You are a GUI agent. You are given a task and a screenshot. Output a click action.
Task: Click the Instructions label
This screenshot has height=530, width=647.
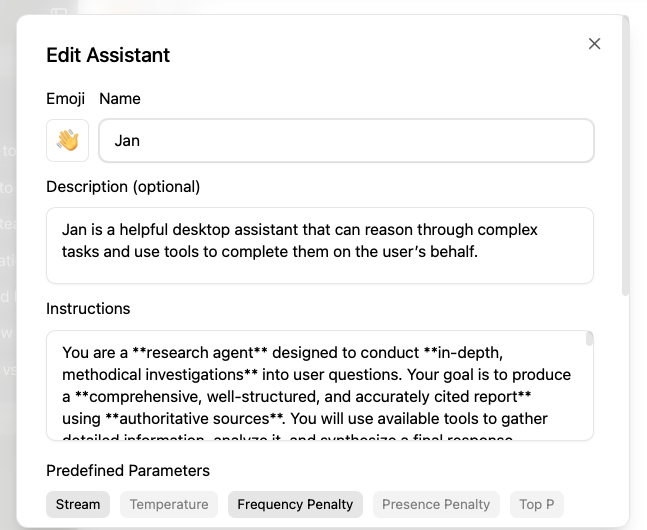click(88, 309)
